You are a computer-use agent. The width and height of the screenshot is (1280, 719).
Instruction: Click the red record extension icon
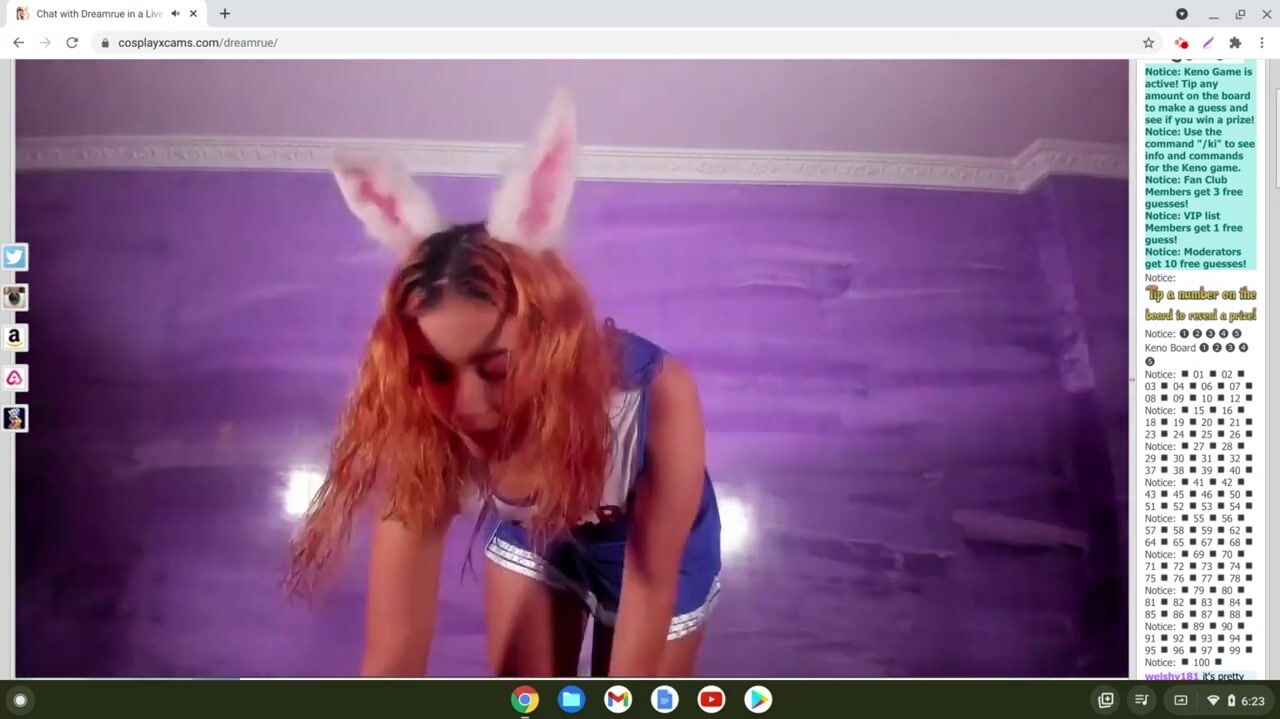click(1181, 43)
